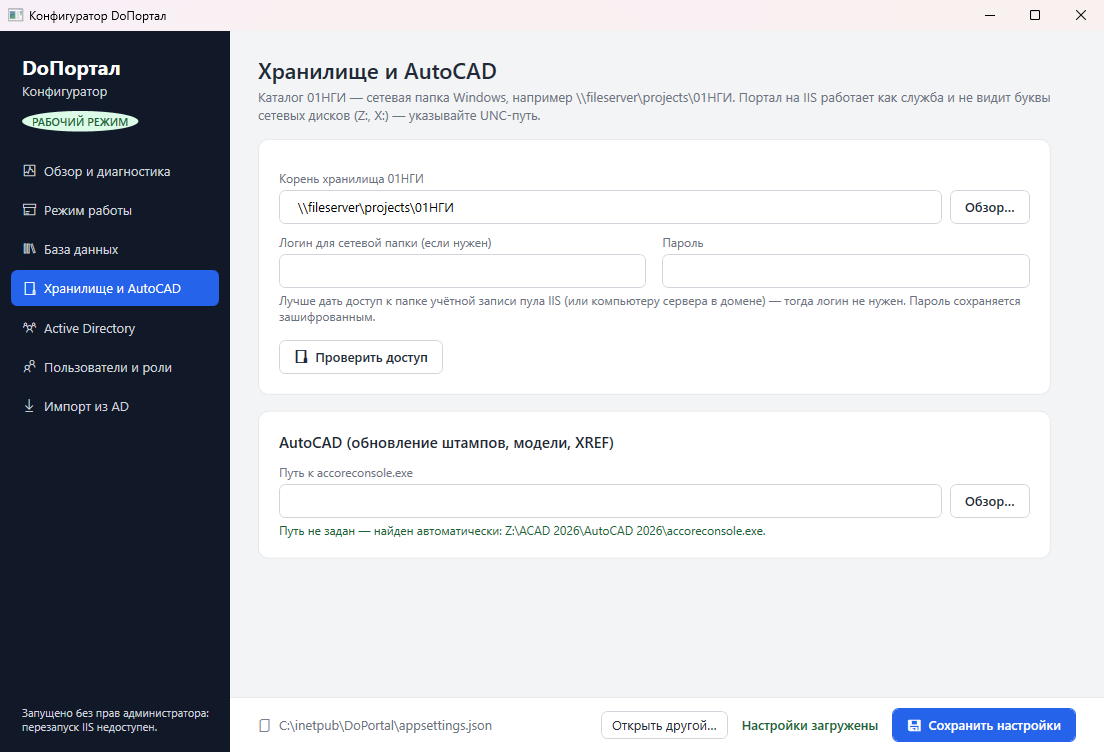Screen dimensions: 1104x752
Task: Open the Импорт из AD section
Action: pos(115,406)
